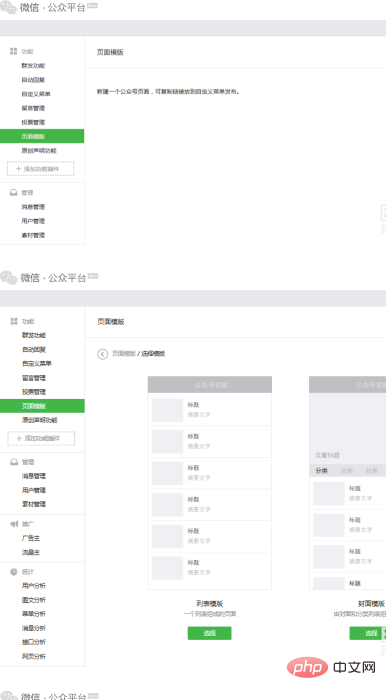This screenshot has width=386, height=700.
Task: Click the 页面模版 breadcrumb link before 选择模版
Action: (x=124, y=354)
